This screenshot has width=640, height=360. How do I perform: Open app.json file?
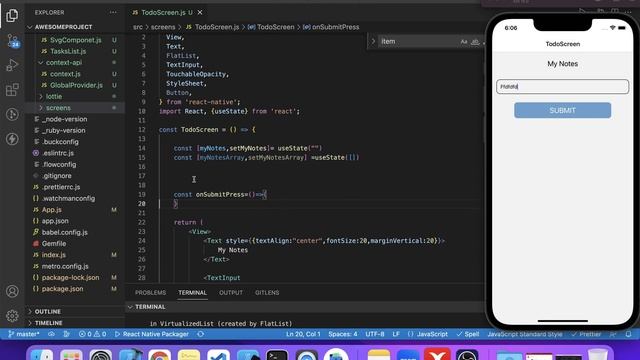(55, 221)
